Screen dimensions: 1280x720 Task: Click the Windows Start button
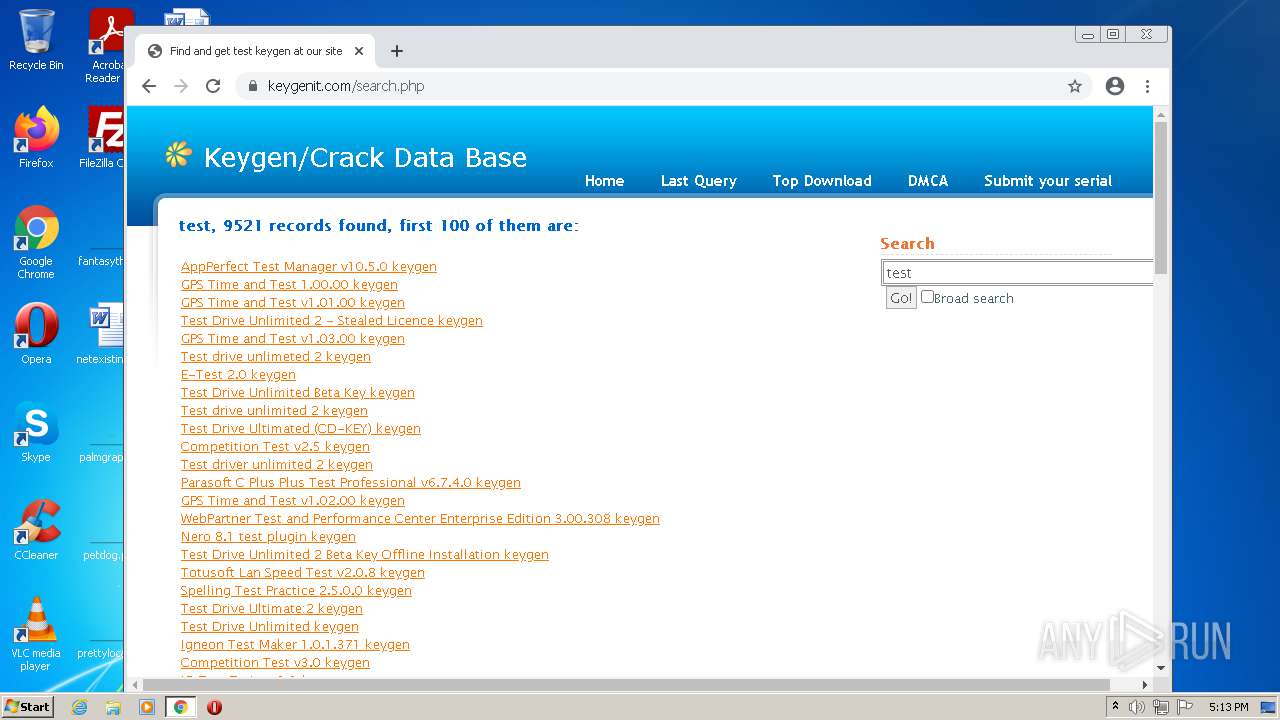[28, 706]
